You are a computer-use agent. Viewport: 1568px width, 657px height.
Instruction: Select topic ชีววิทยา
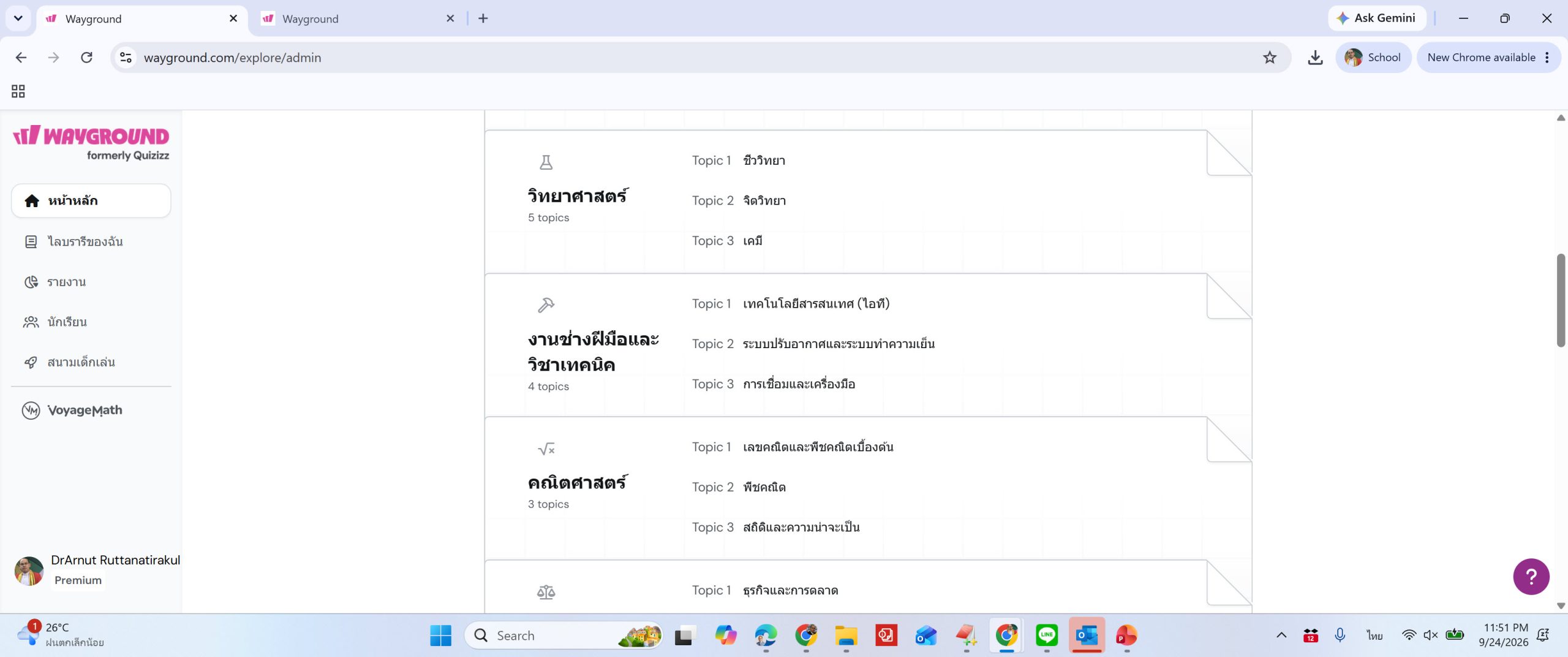click(764, 161)
